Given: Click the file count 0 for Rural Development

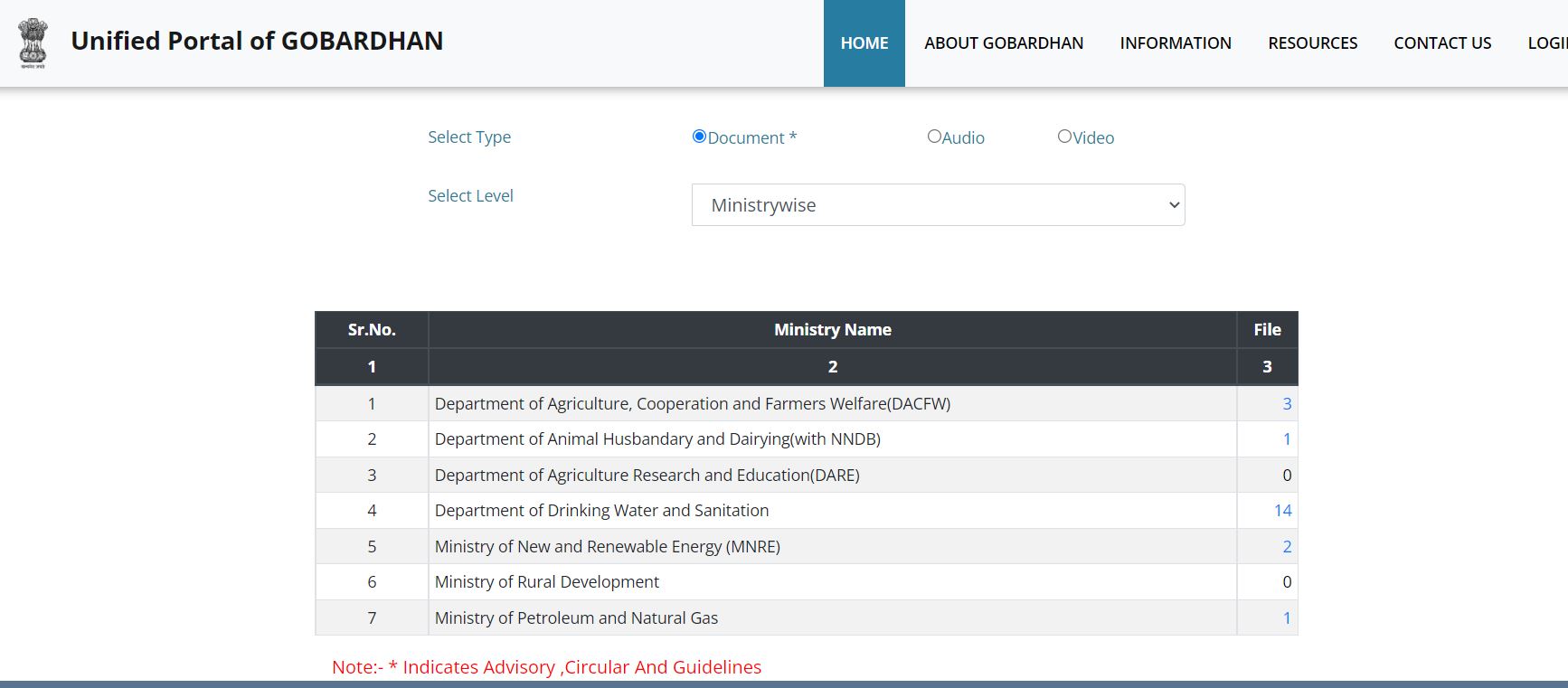Looking at the screenshot, I should tap(1287, 582).
